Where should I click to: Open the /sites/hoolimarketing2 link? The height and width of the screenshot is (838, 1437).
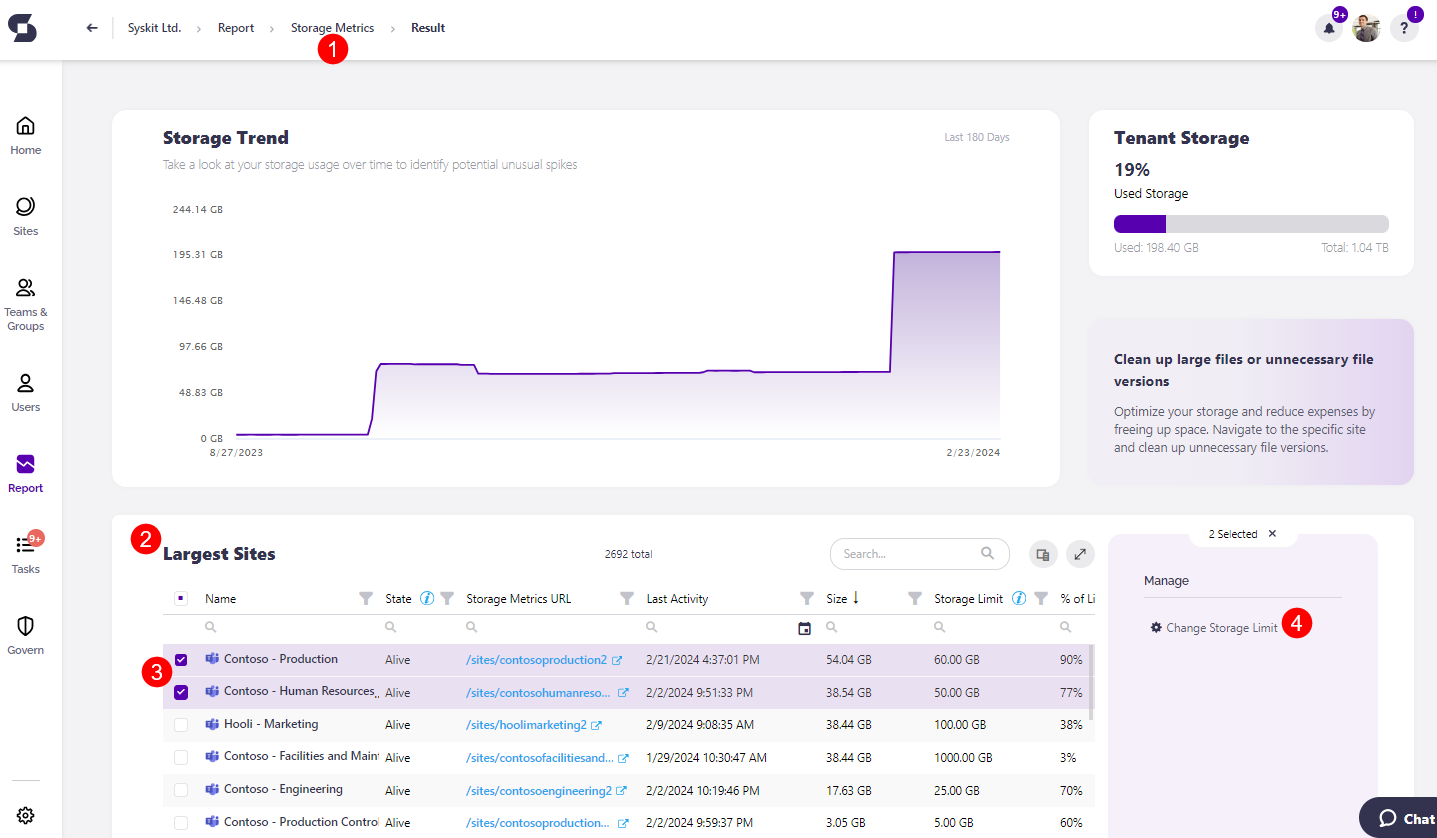pyautogui.click(x=527, y=724)
